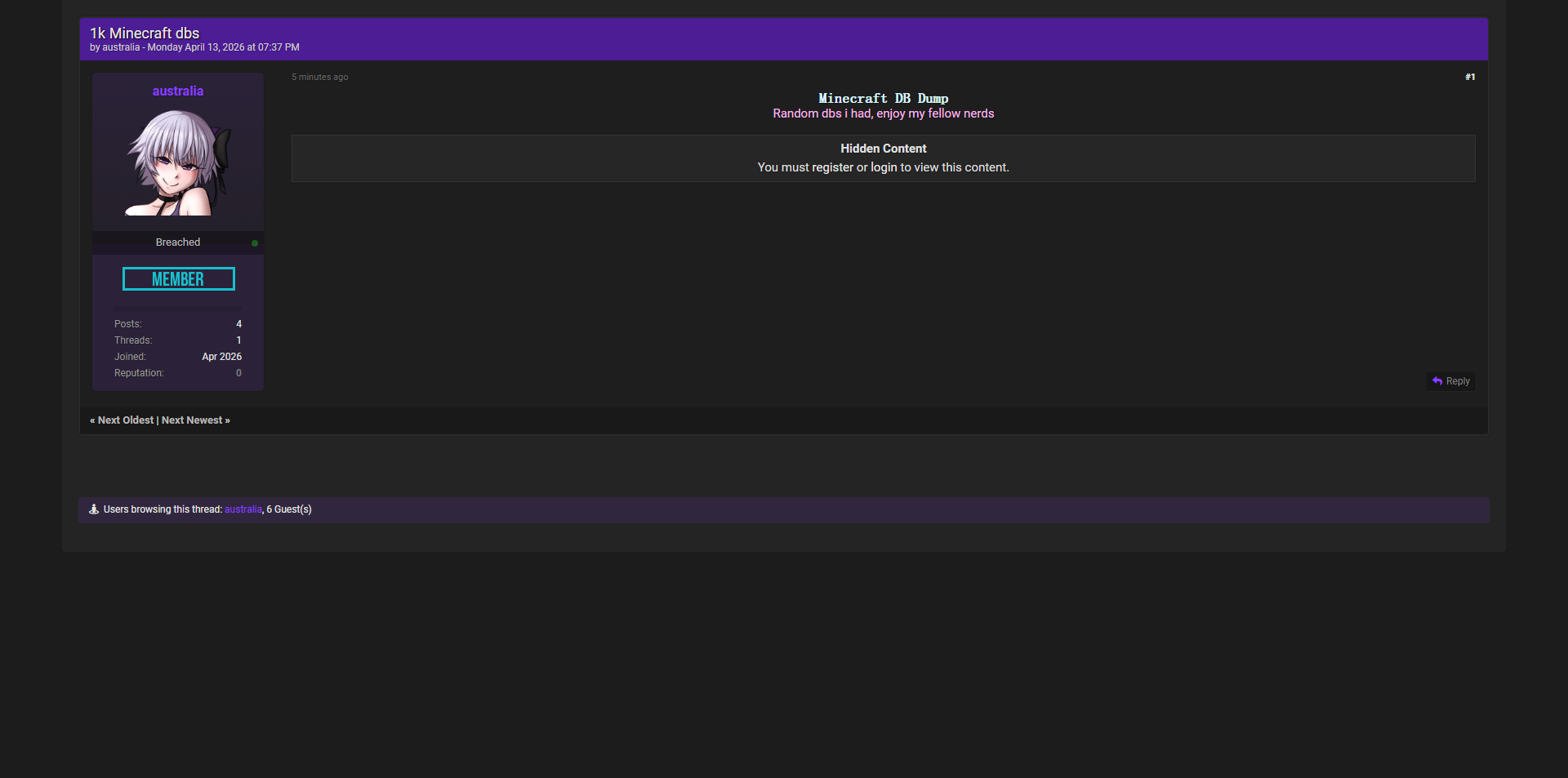
Task: Click the users browsing thread icon
Action: 94,509
